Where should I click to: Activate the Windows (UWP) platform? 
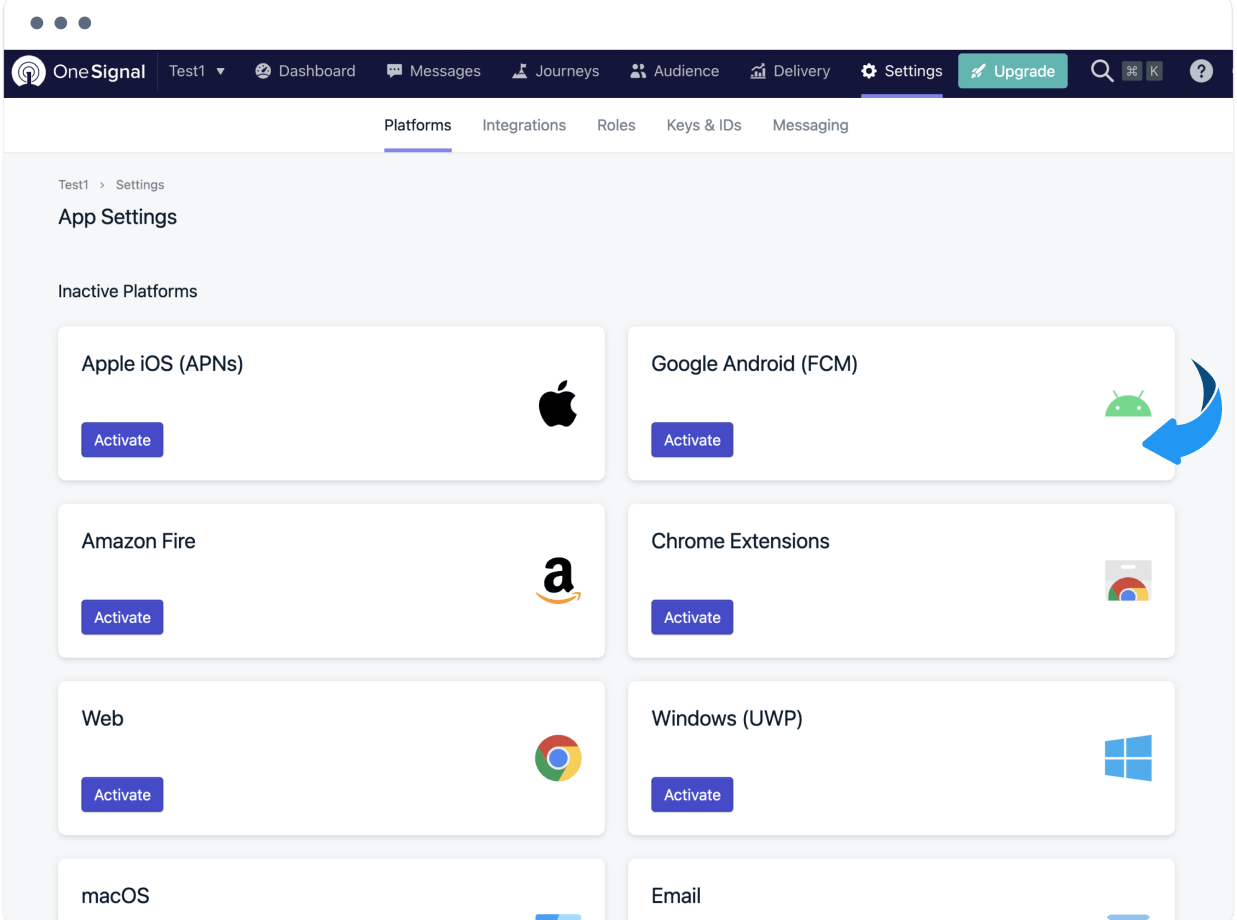coord(692,795)
